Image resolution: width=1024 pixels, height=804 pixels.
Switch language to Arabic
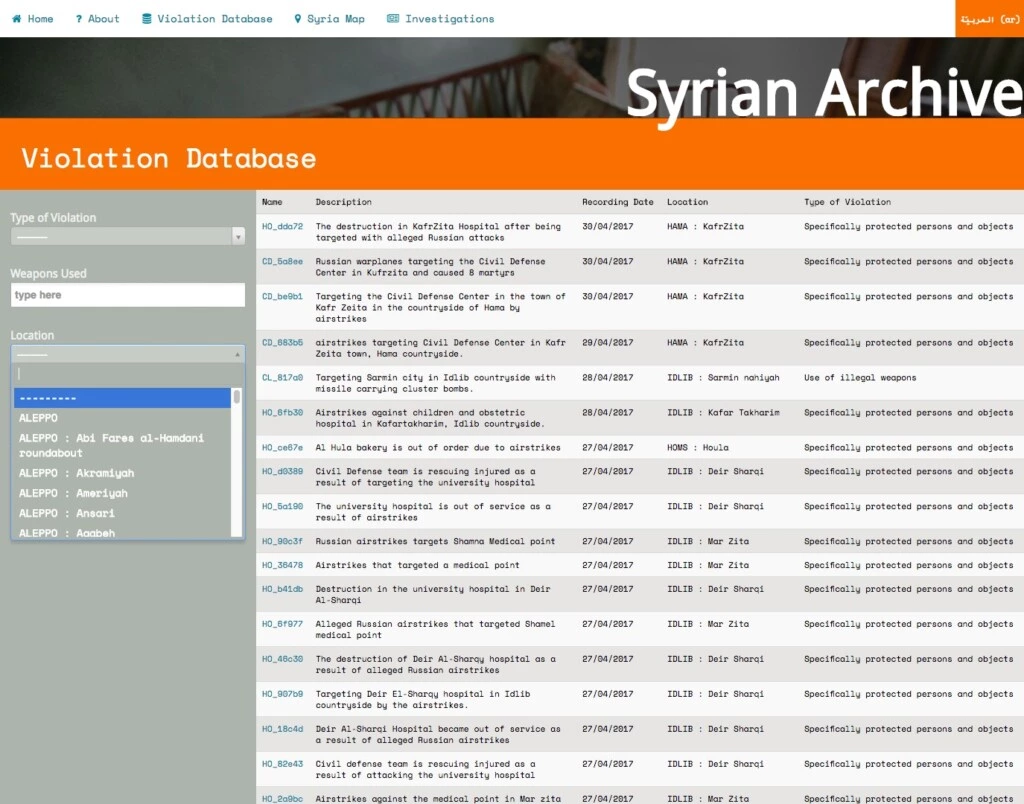pos(989,19)
